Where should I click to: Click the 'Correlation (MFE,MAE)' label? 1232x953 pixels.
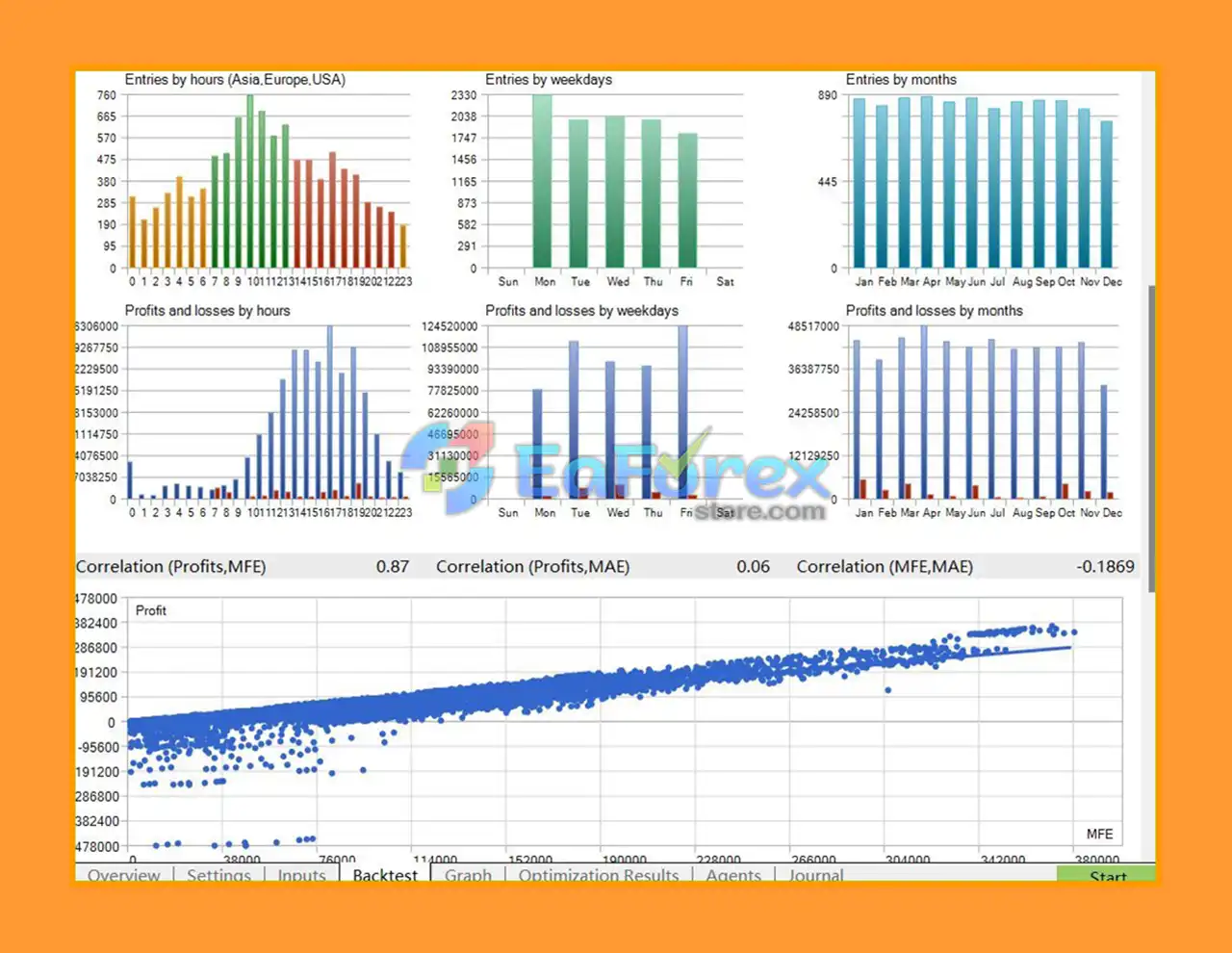pyautogui.click(x=885, y=567)
